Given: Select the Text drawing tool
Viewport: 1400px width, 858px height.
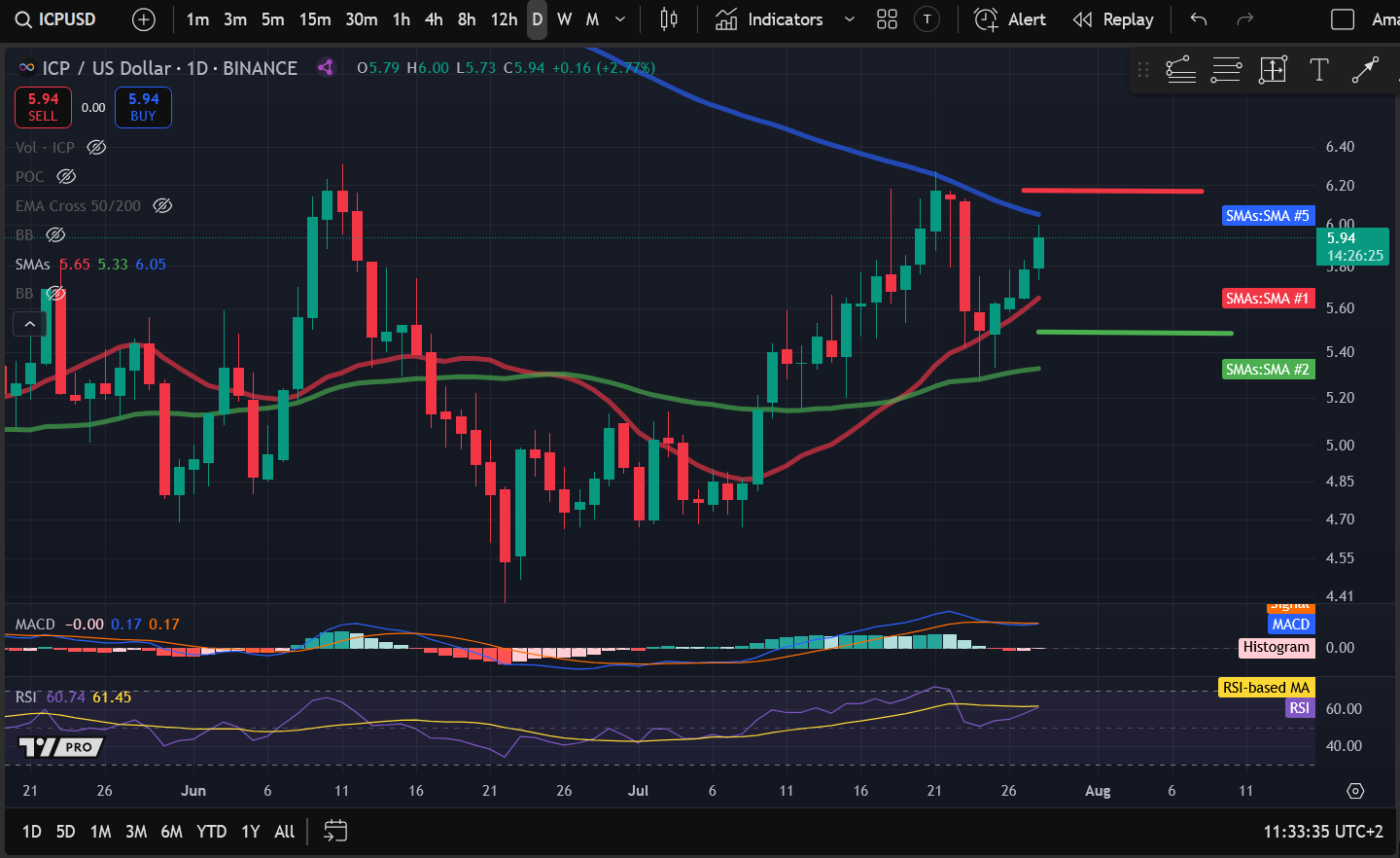Looking at the screenshot, I should pos(1318,70).
